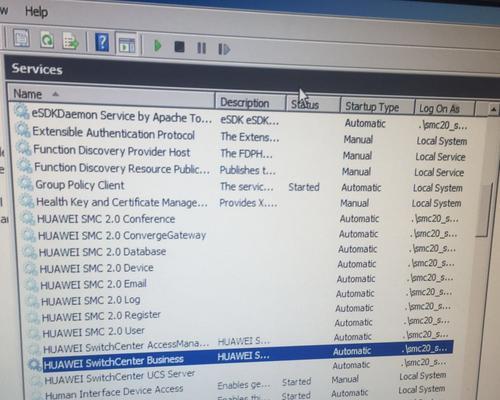Viewport: 500px width, 400px height.
Task: Select HUAWEI SMC 2.0 Log service
Action: click(x=91, y=301)
